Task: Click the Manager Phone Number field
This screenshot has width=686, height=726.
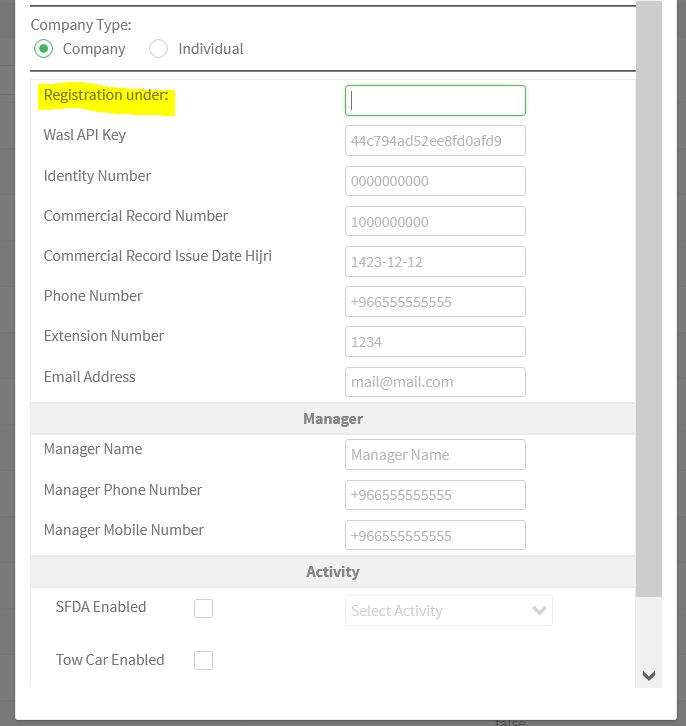Action: point(435,495)
